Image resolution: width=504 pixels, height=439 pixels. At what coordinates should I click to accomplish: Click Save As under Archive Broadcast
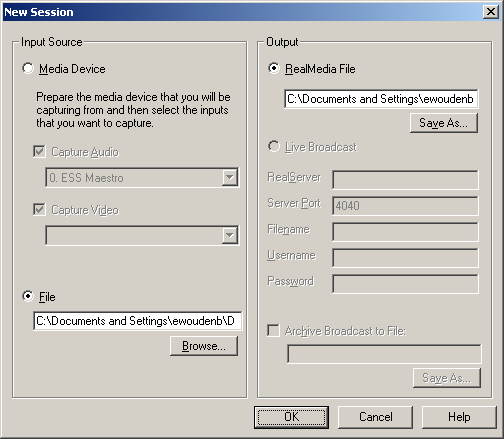click(x=447, y=378)
